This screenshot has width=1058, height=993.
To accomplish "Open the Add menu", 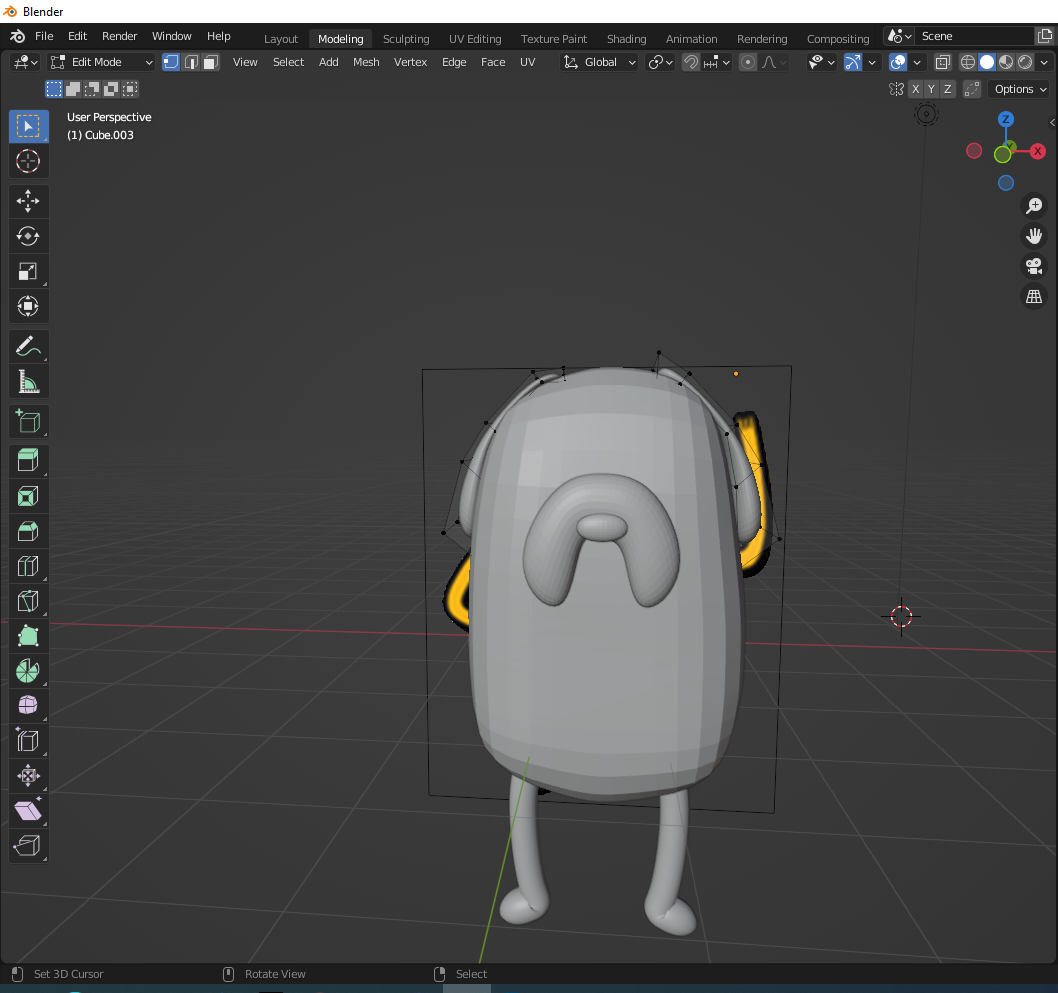I will (329, 62).
